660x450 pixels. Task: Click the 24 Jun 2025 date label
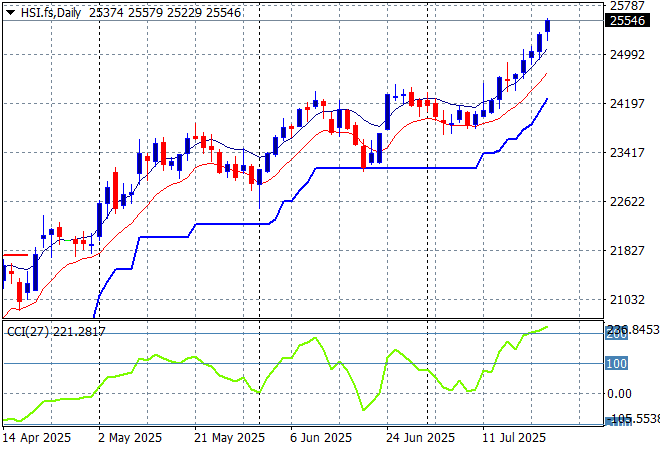420,438
